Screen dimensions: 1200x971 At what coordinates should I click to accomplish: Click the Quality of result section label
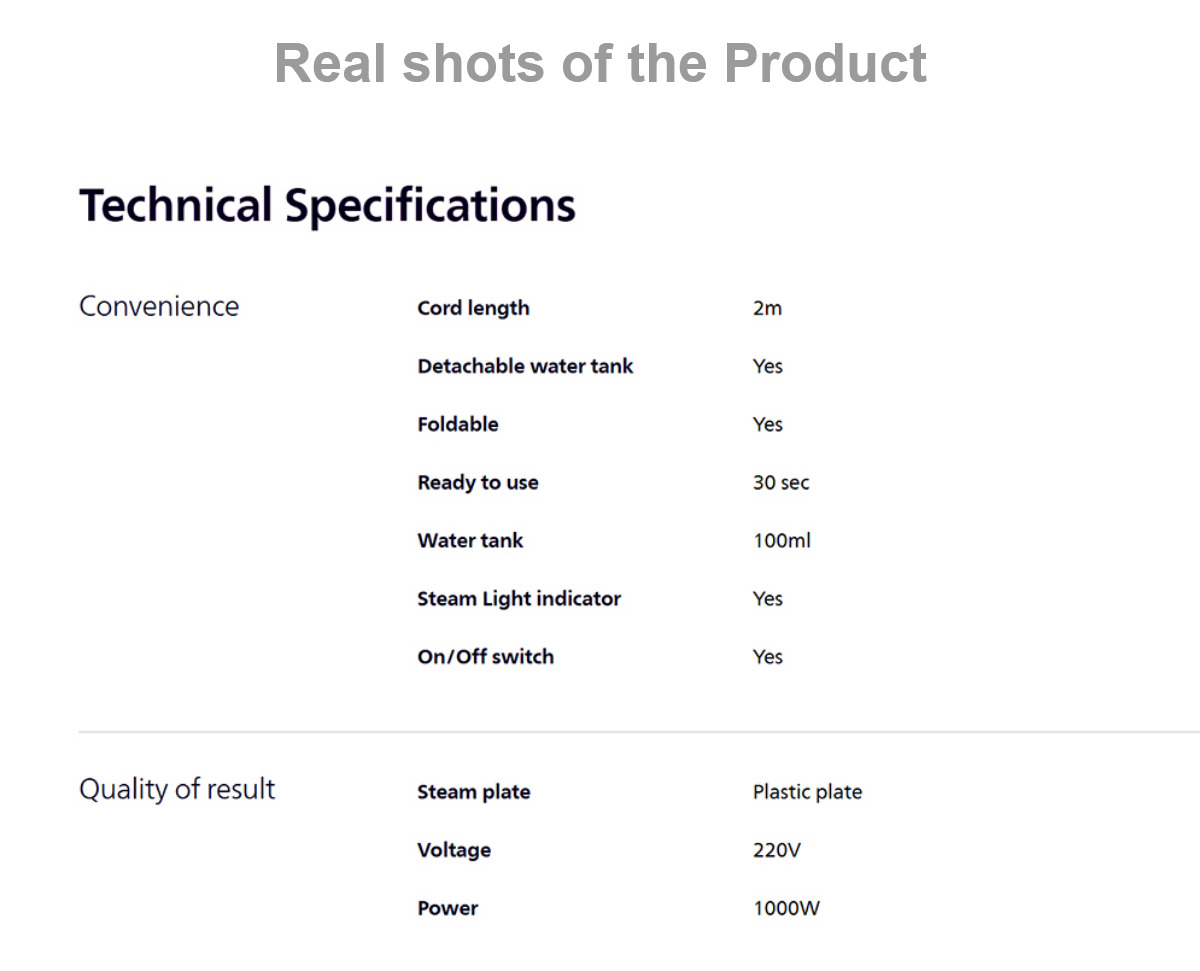[177, 790]
